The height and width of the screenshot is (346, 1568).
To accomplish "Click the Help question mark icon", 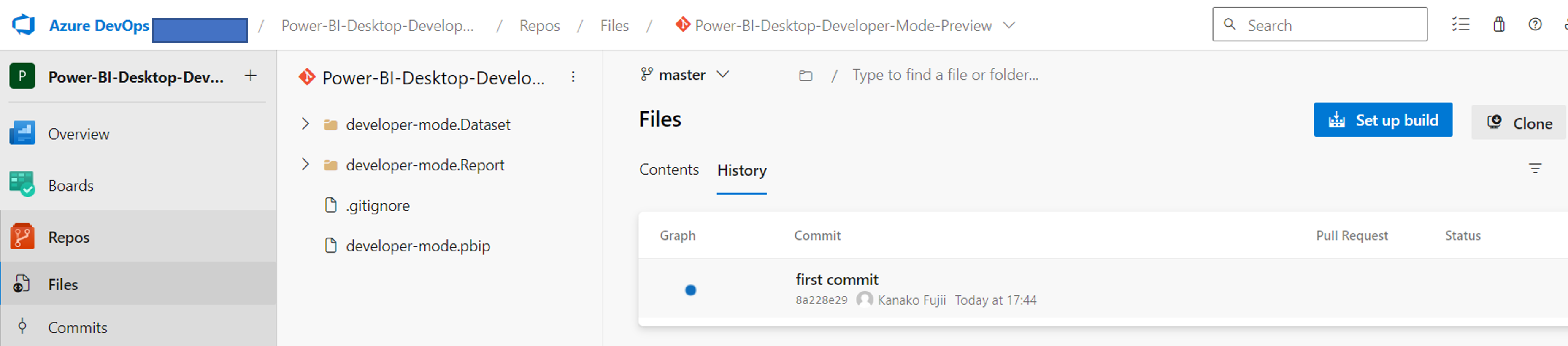I will pyautogui.click(x=1535, y=25).
